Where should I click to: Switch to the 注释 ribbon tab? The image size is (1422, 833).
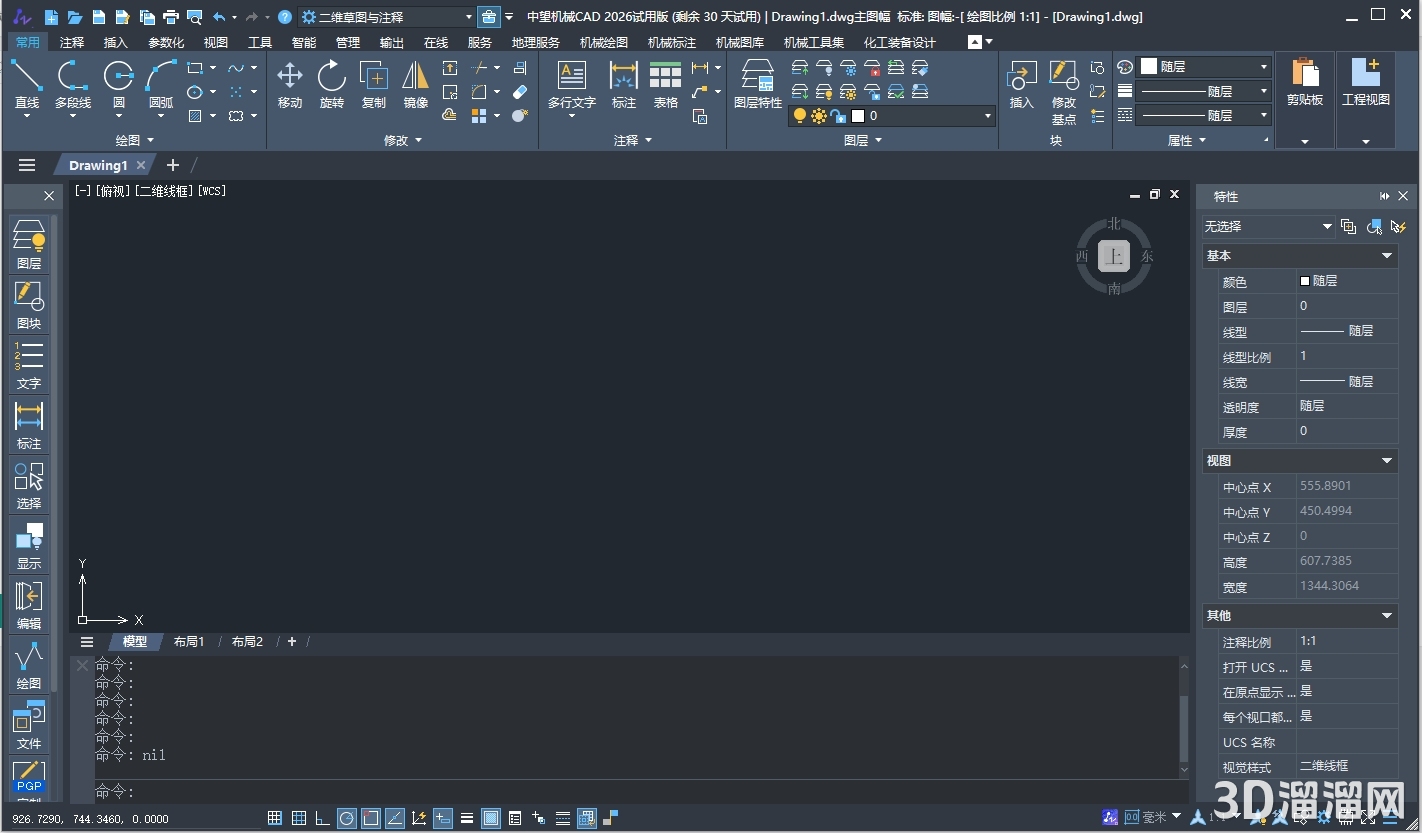click(x=72, y=42)
